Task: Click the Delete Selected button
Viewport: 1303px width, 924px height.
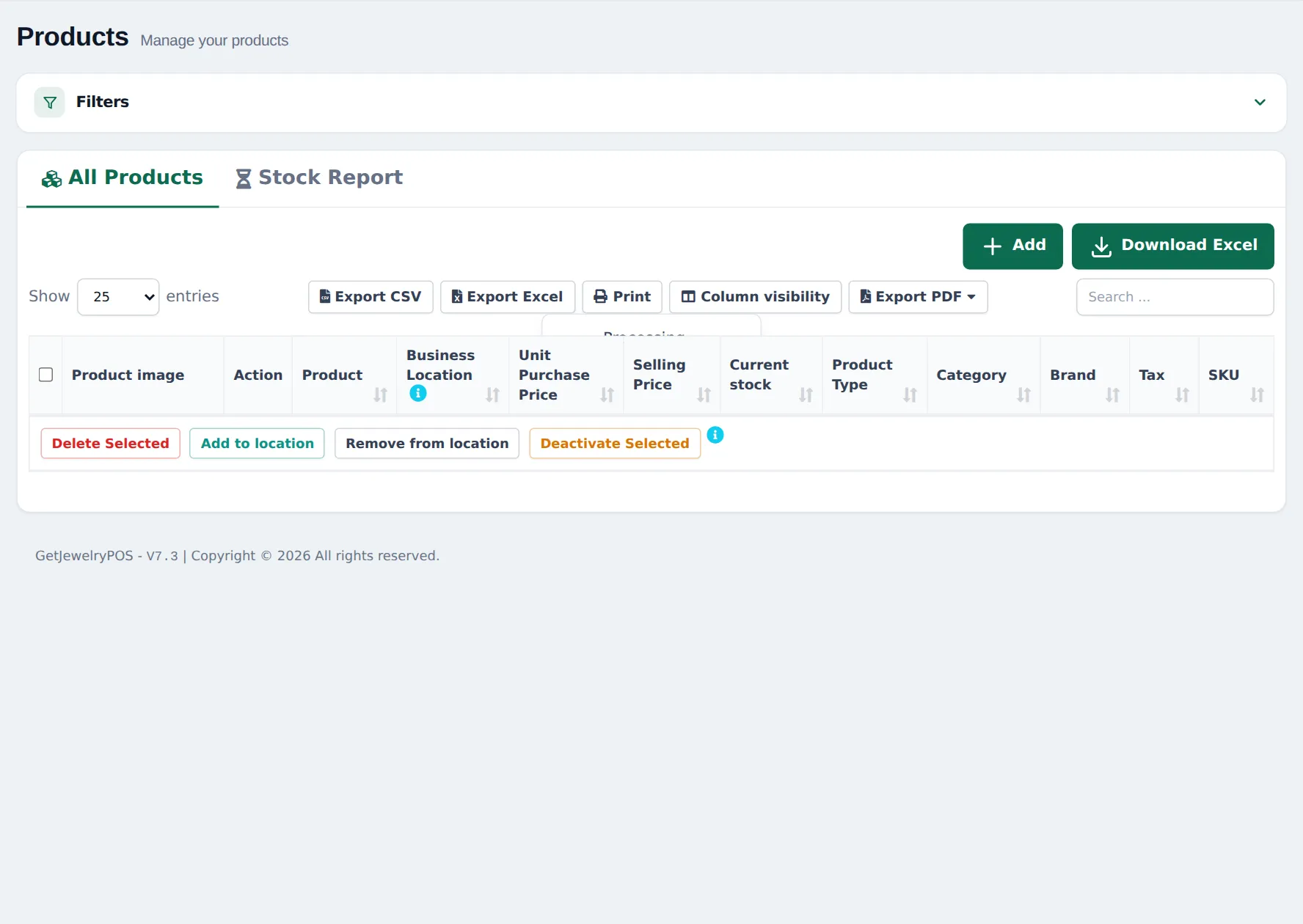Action: pyautogui.click(x=110, y=444)
